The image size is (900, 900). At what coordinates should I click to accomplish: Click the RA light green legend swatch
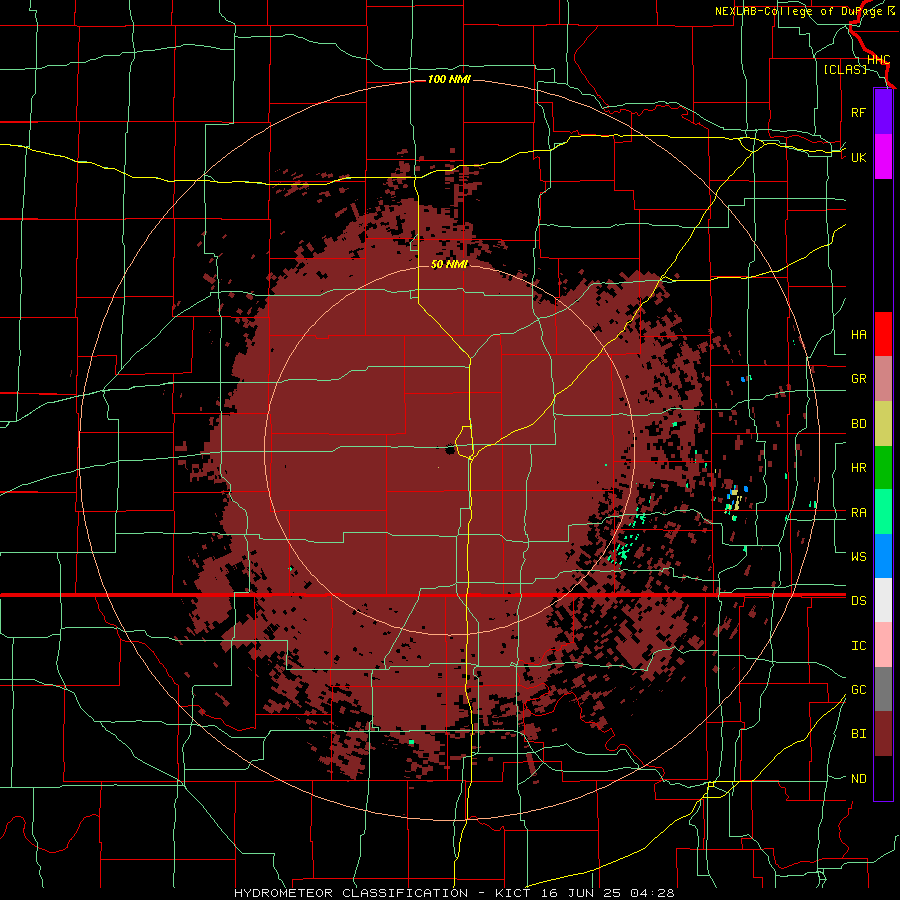click(883, 512)
